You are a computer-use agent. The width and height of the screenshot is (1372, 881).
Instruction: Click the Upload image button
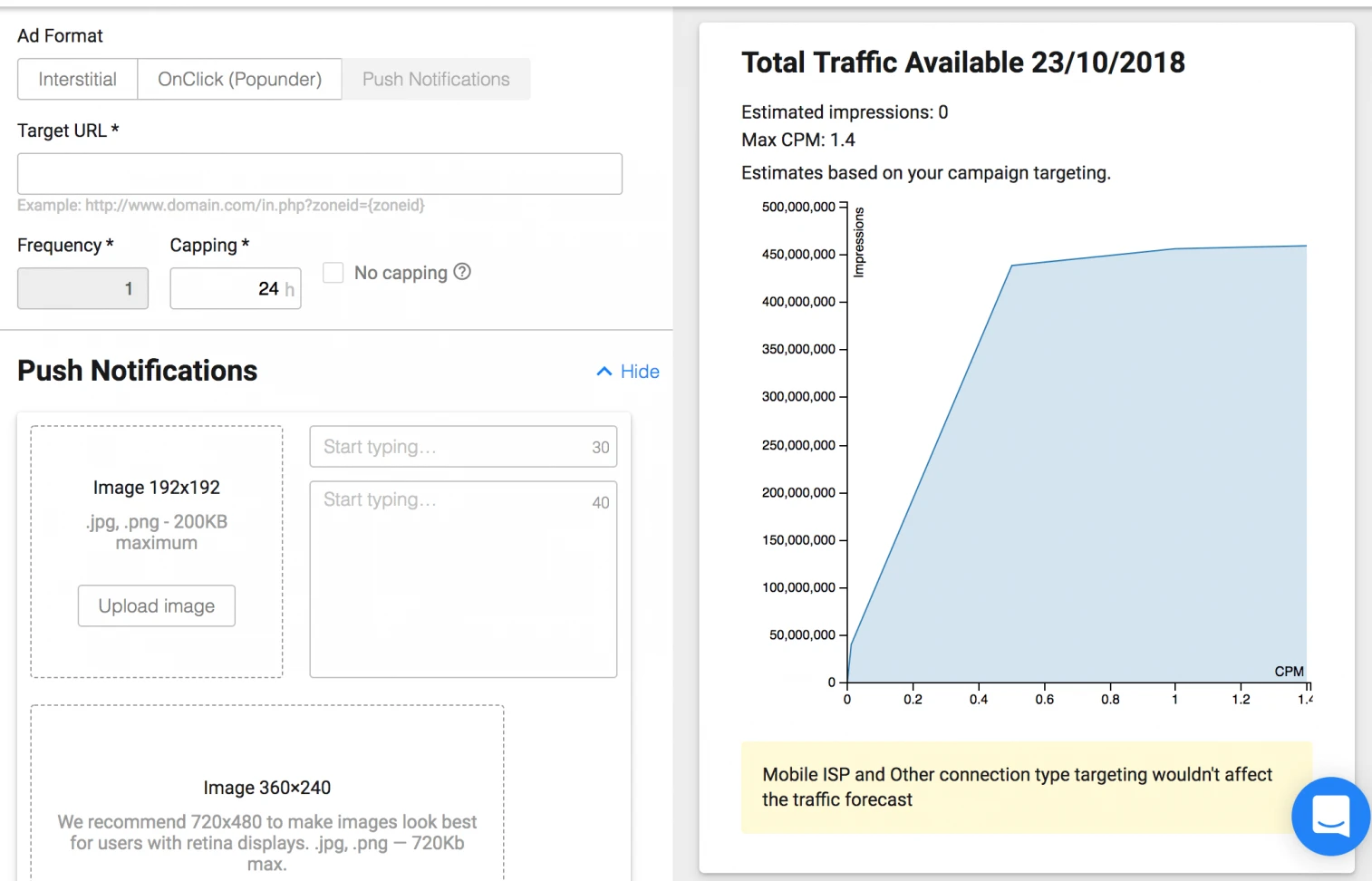(x=157, y=605)
